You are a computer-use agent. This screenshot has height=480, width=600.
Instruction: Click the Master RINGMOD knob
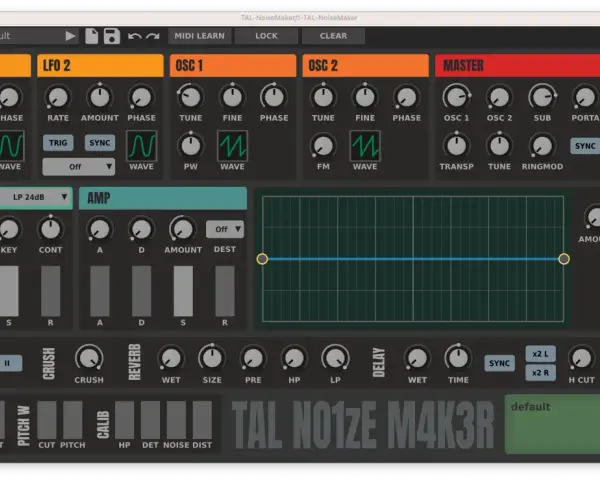pyautogui.click(x=542, y=146)
